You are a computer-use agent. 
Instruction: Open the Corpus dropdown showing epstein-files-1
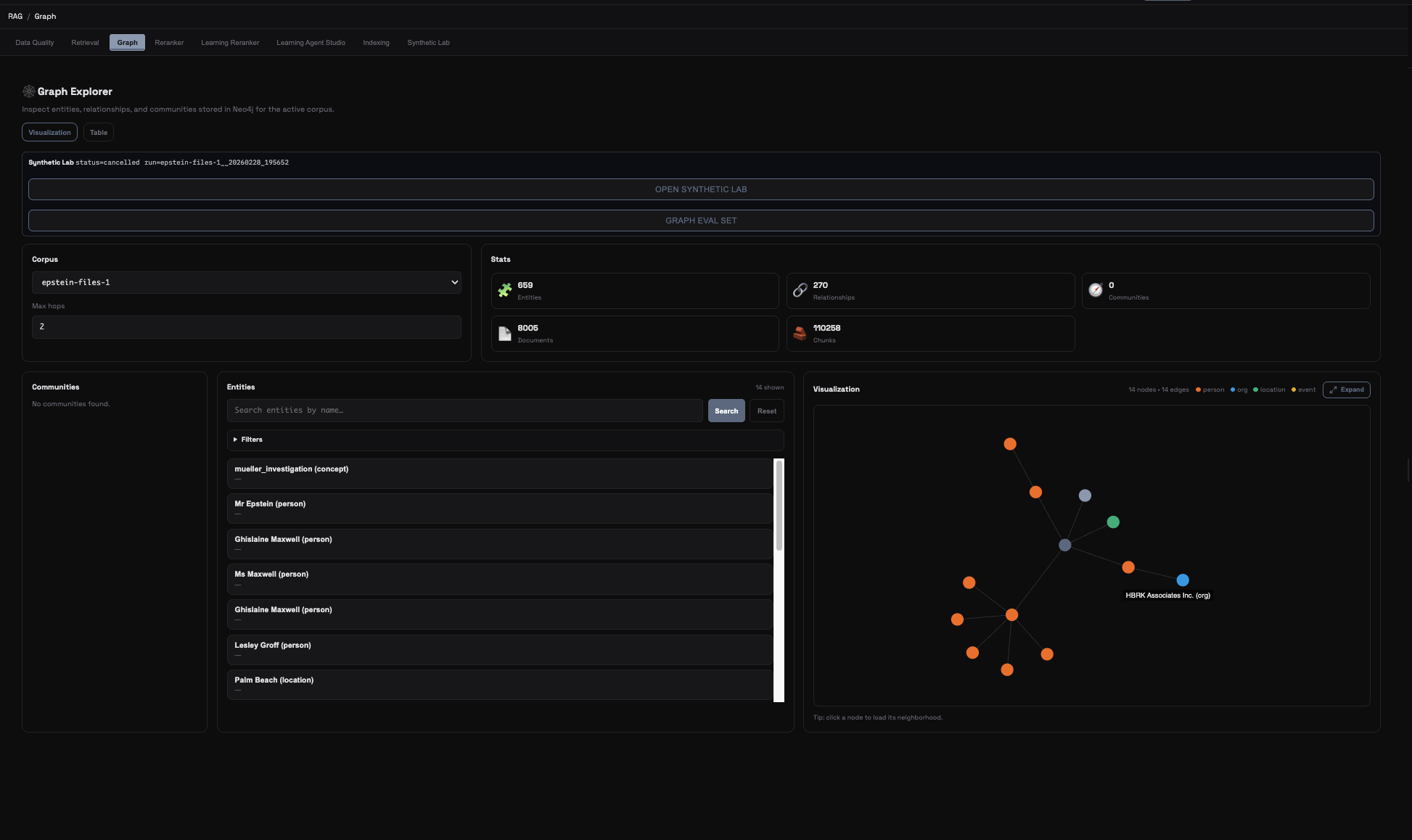coord(246,282)
